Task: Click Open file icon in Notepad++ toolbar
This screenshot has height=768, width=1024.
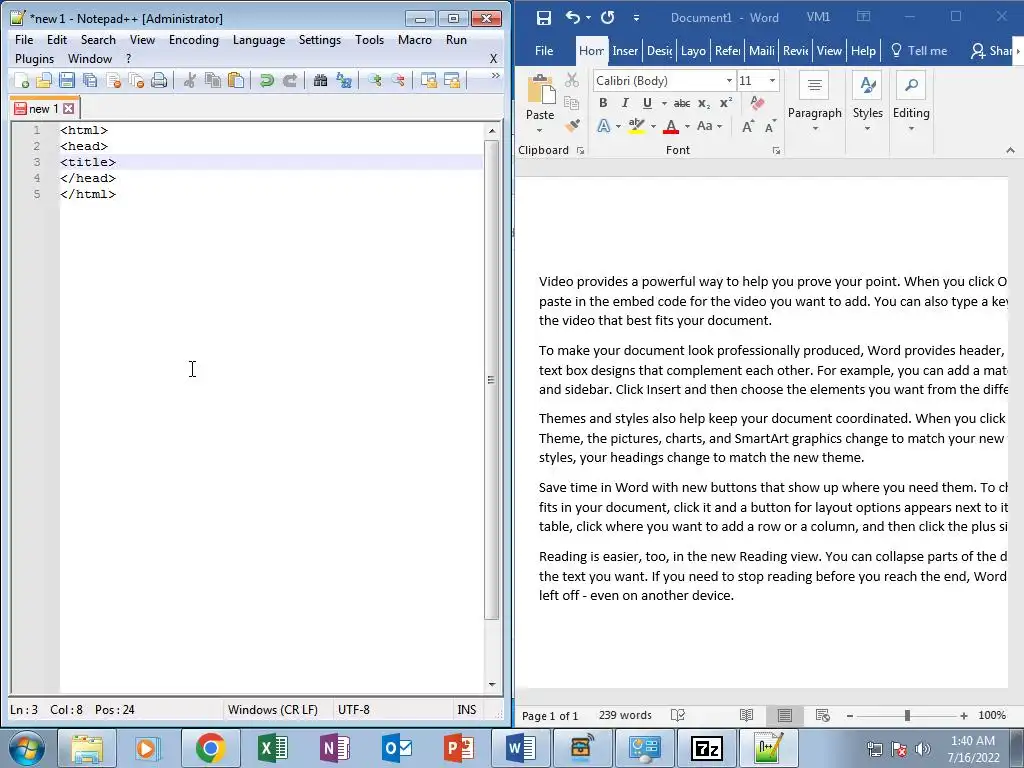Action: (x=44, y=80)
